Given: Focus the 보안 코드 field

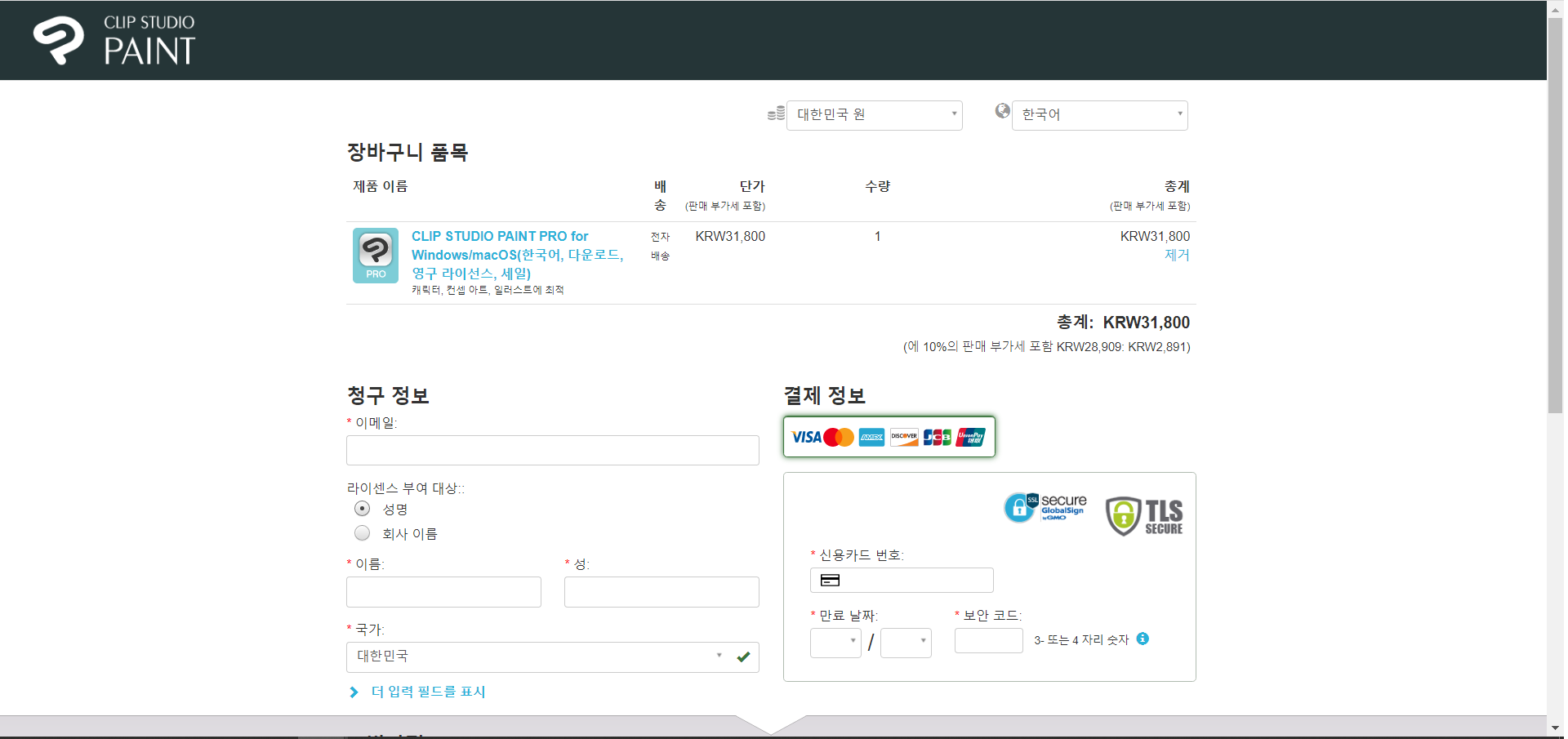Looking at the screenshot, I should coord(988,641).
